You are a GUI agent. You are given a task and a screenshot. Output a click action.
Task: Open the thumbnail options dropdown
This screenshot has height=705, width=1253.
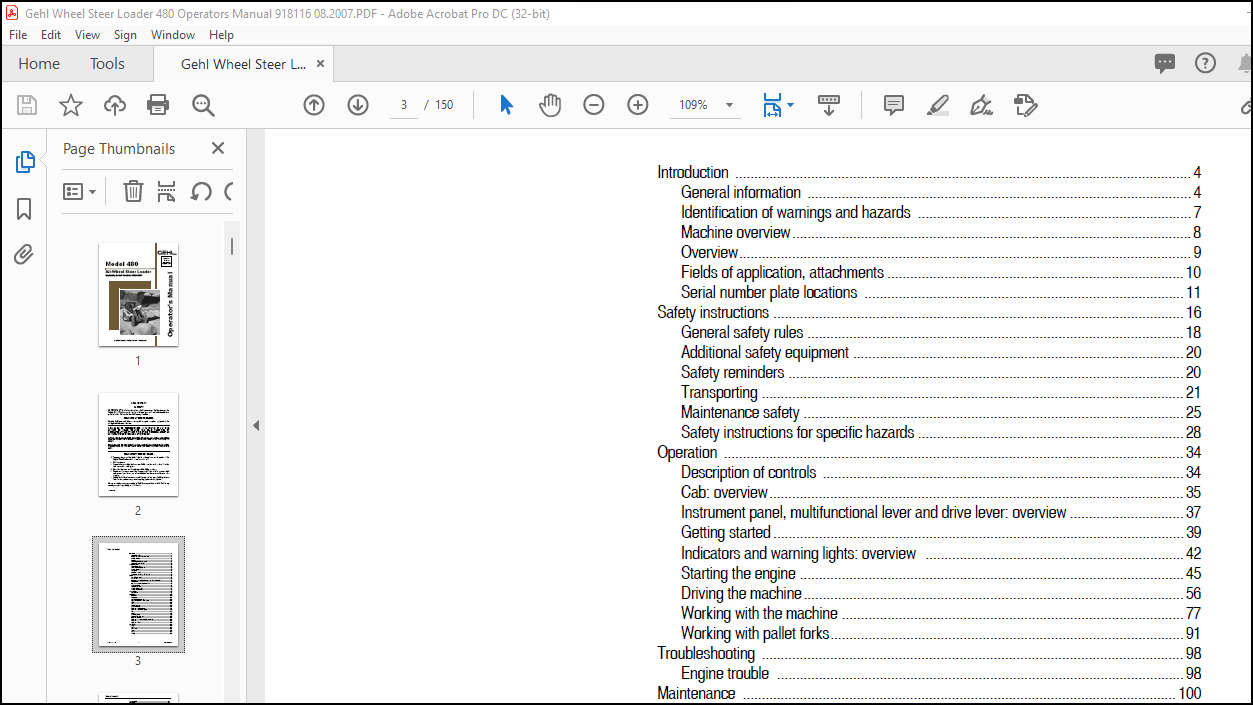80,191
